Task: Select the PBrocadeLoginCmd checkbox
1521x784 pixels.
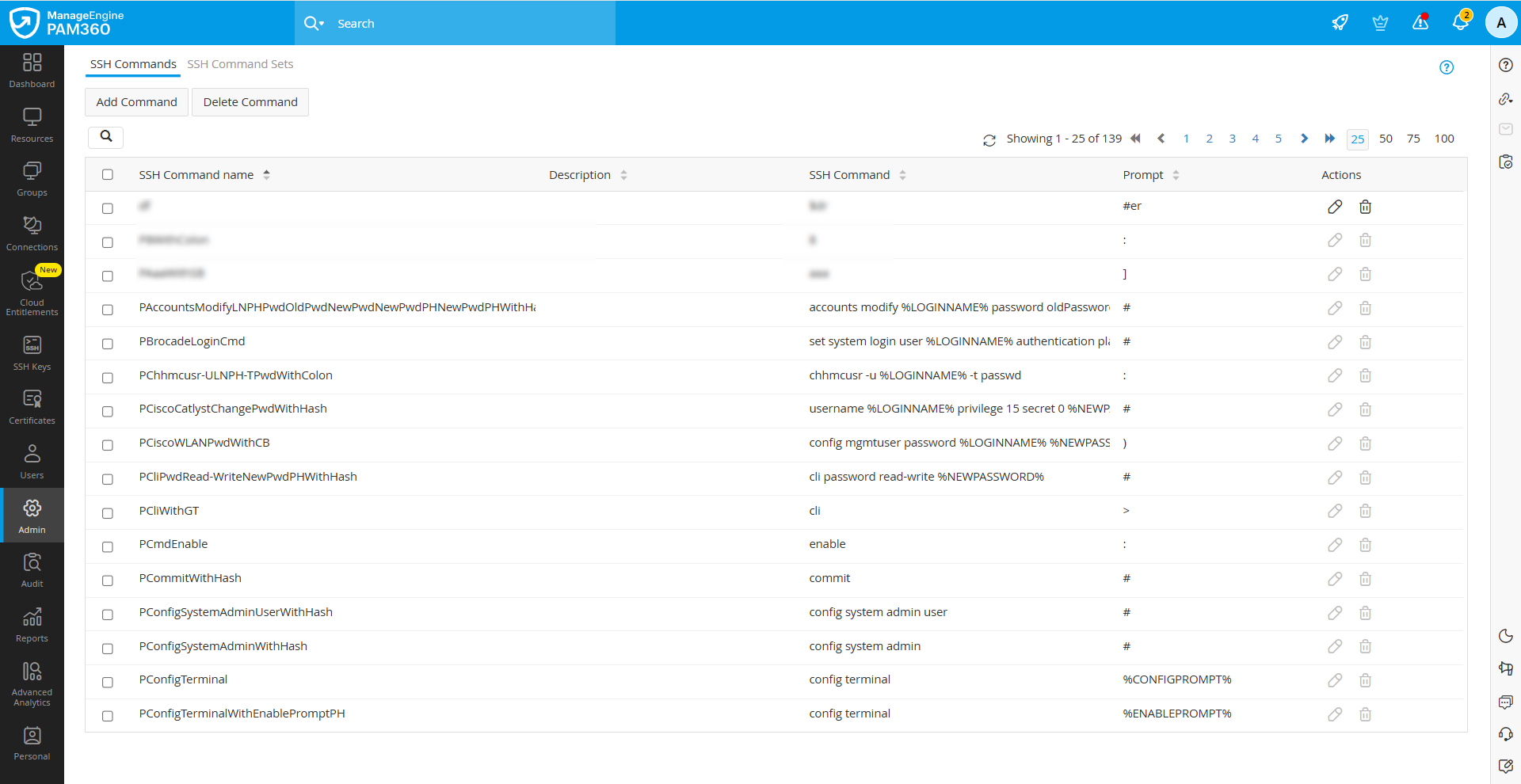Action: click(x=108, y=344)
